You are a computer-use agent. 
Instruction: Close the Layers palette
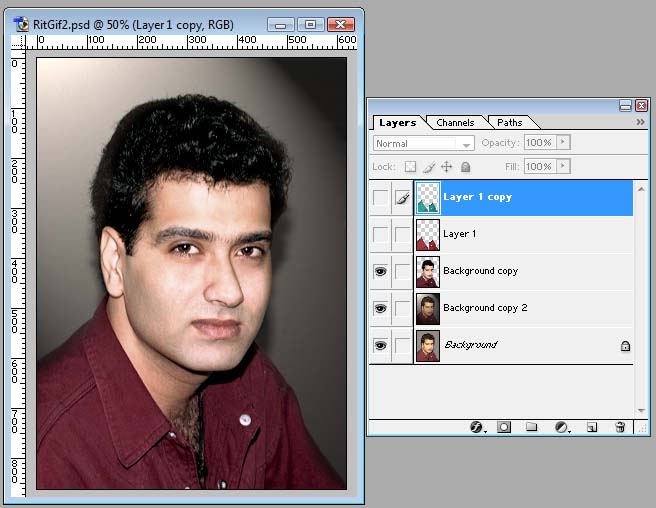641,105
